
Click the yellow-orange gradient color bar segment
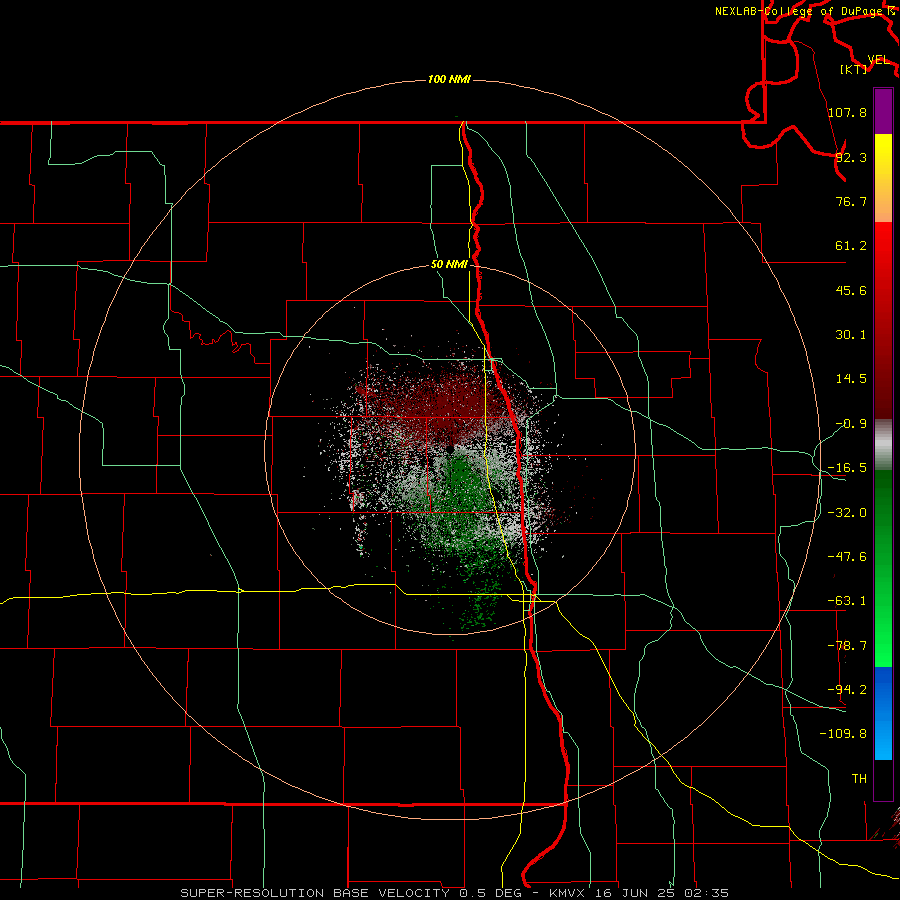(x=883, y=178)
